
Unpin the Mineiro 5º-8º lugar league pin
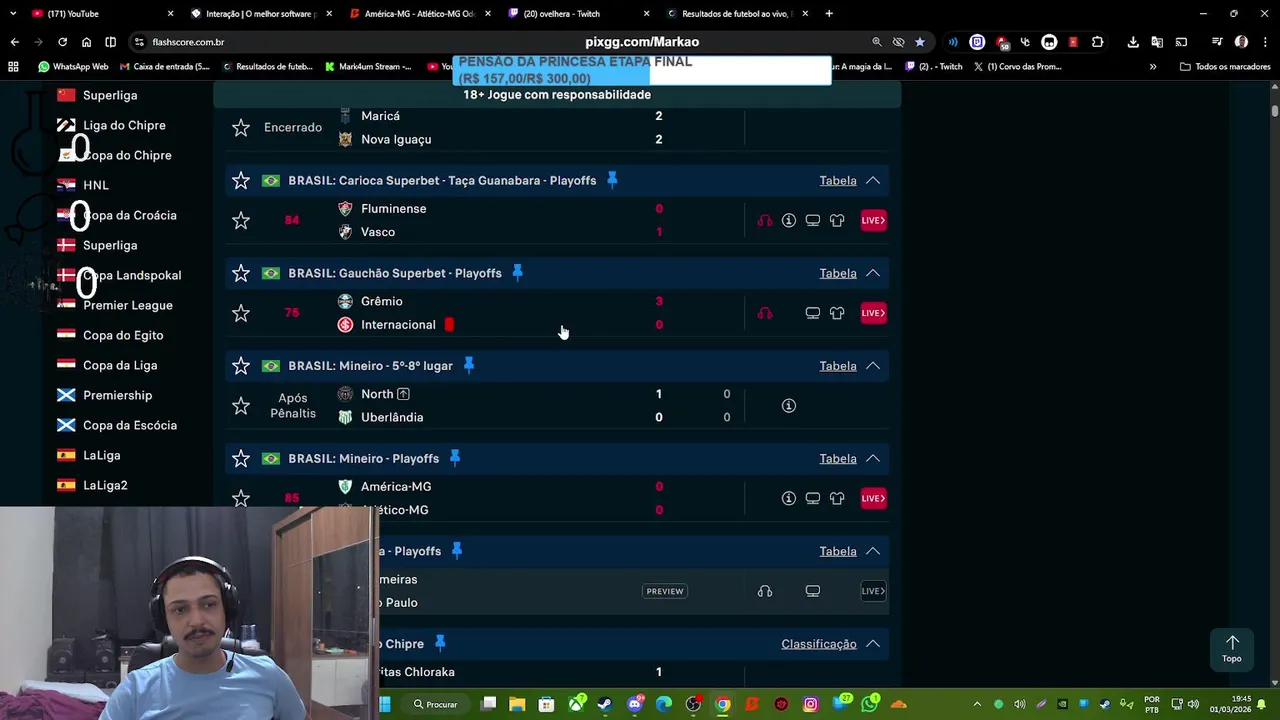click(x=468, y=365)
